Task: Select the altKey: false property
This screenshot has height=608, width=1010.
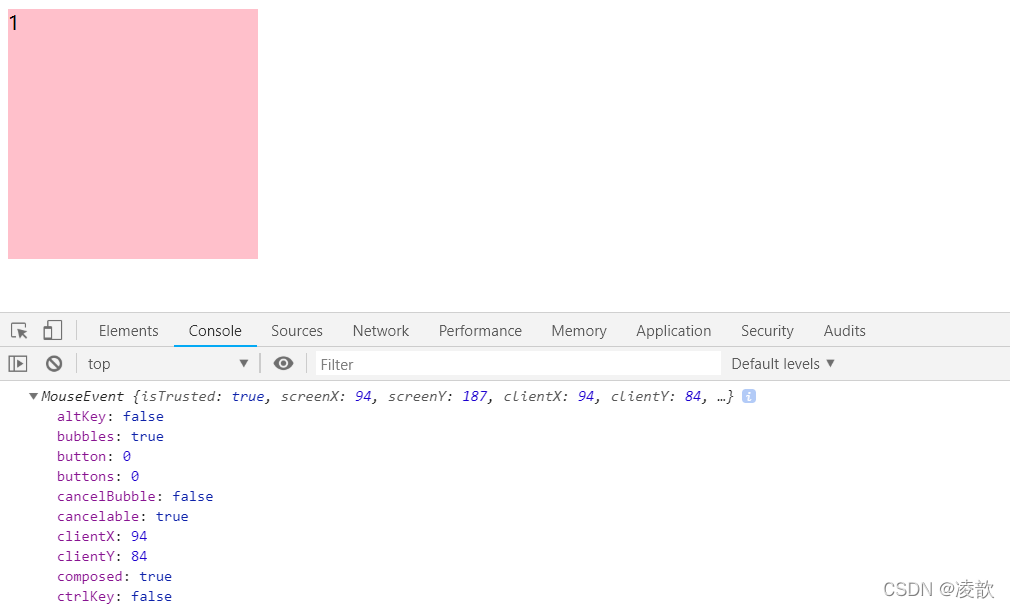Action: pyautogui.click(x=110, y=416)
